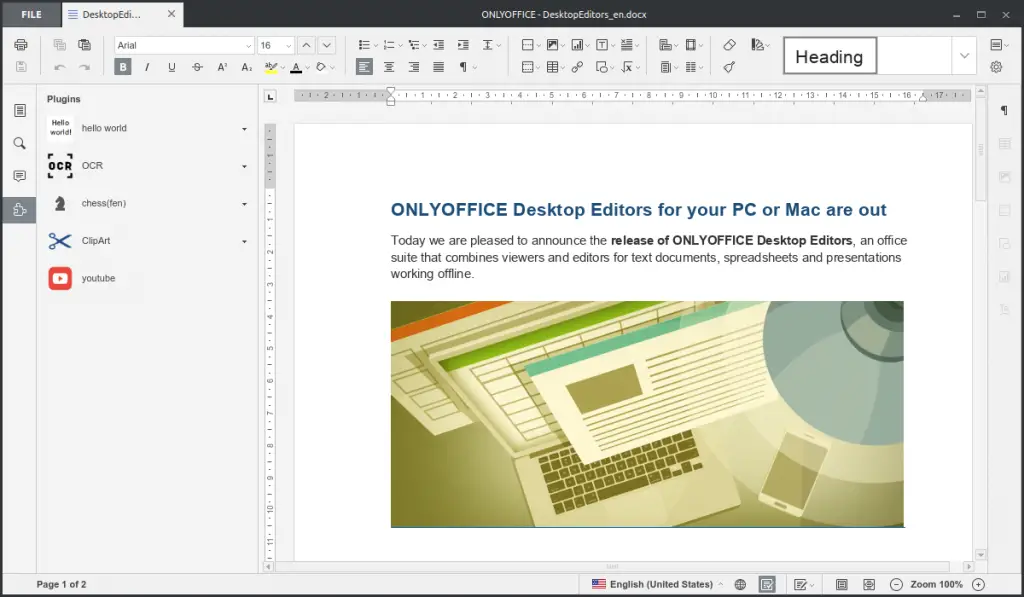The height and width of the screenshot is (597, 1024).
Task: Insert a chart into the document
Action: coord(578,45)
